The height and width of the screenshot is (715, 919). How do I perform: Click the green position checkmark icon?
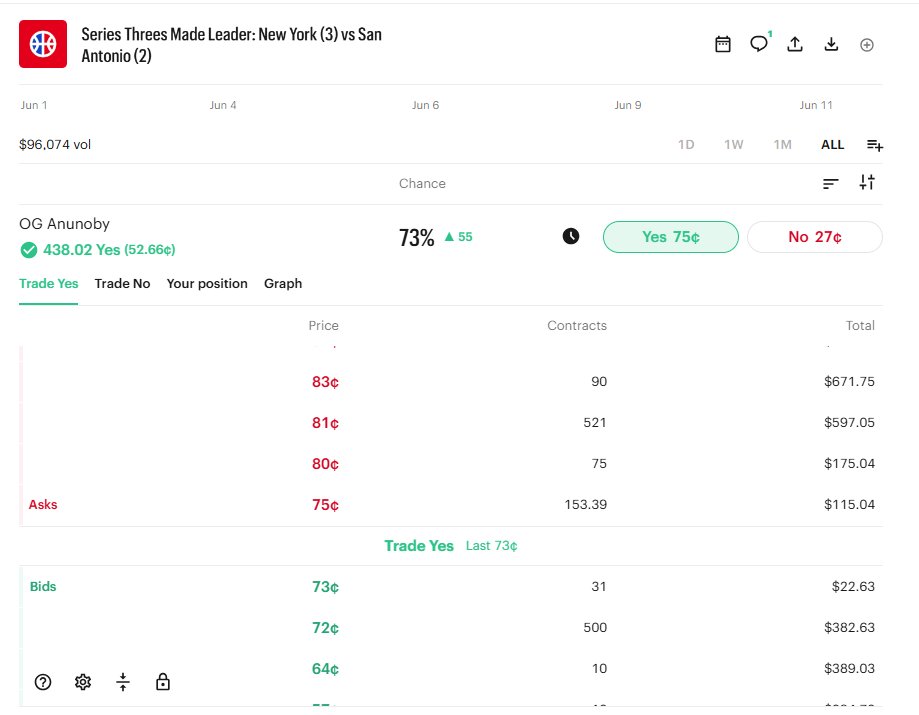click(29, 250)
